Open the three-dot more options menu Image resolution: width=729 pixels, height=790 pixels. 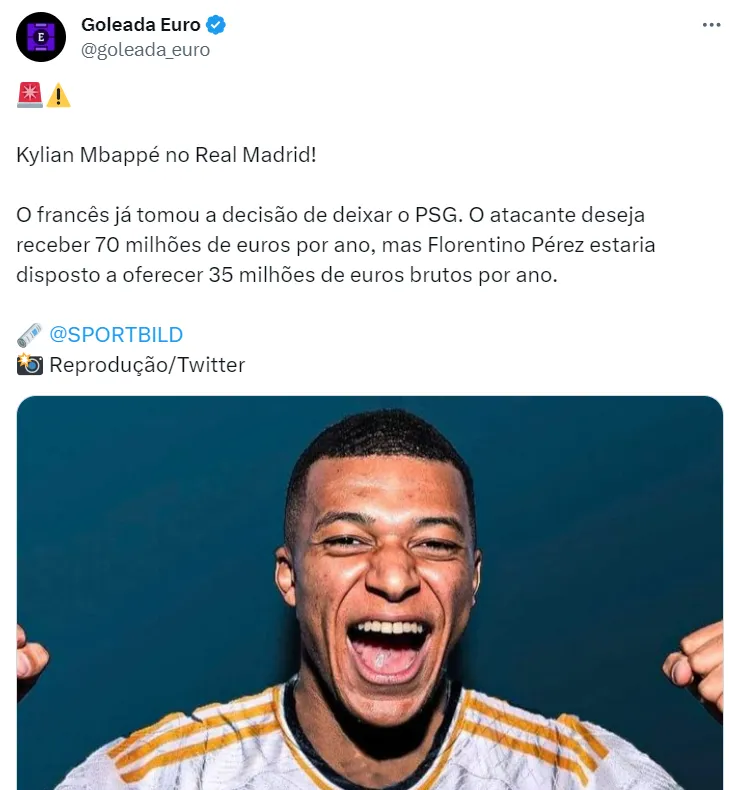[x=711, y=25]
